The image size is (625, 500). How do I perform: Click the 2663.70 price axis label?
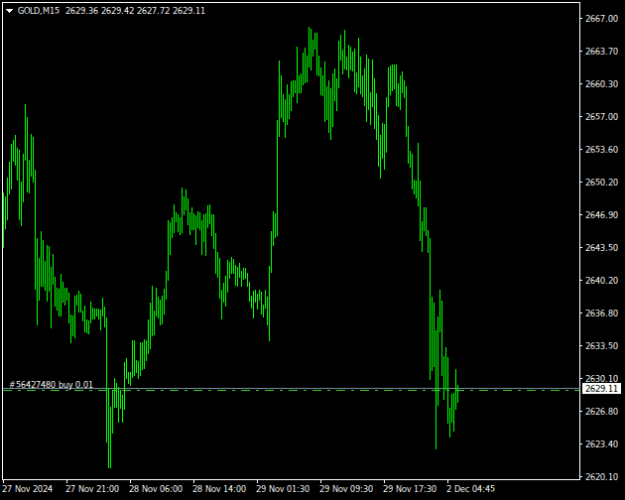click(601, 51)
